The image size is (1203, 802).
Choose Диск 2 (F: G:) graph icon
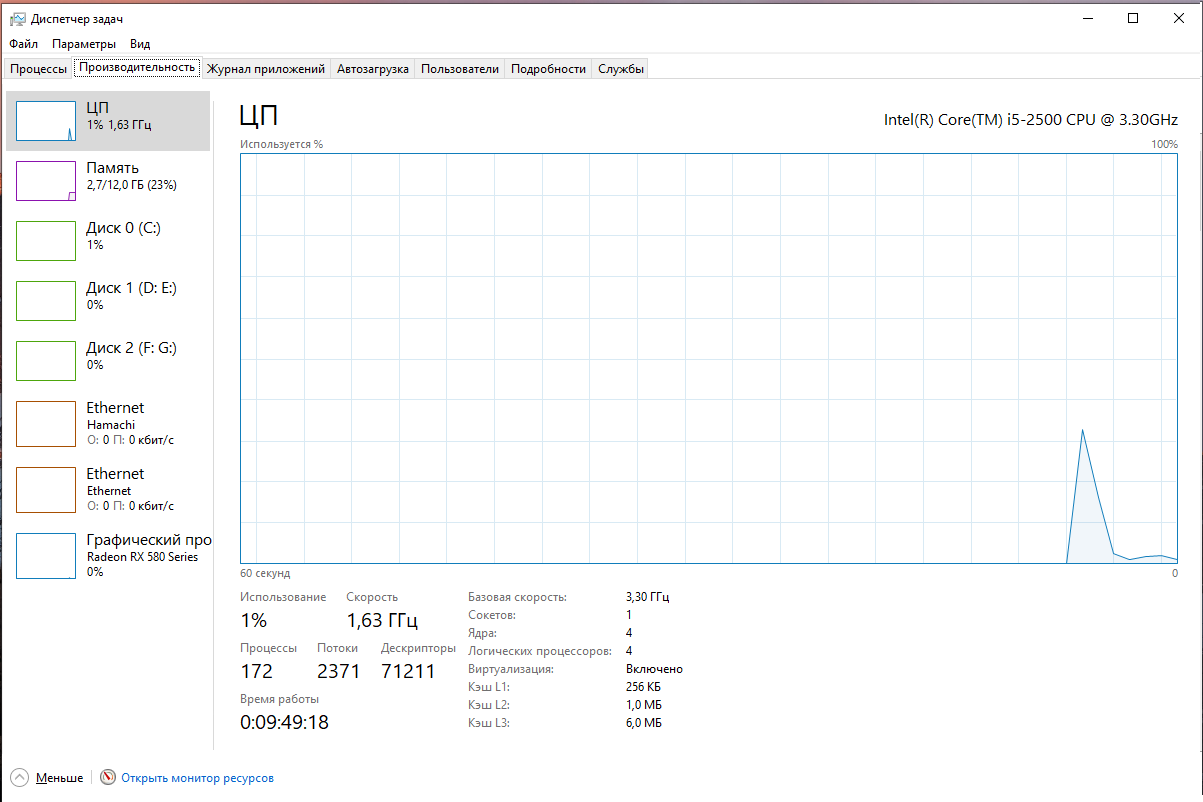tap(46, 361)
